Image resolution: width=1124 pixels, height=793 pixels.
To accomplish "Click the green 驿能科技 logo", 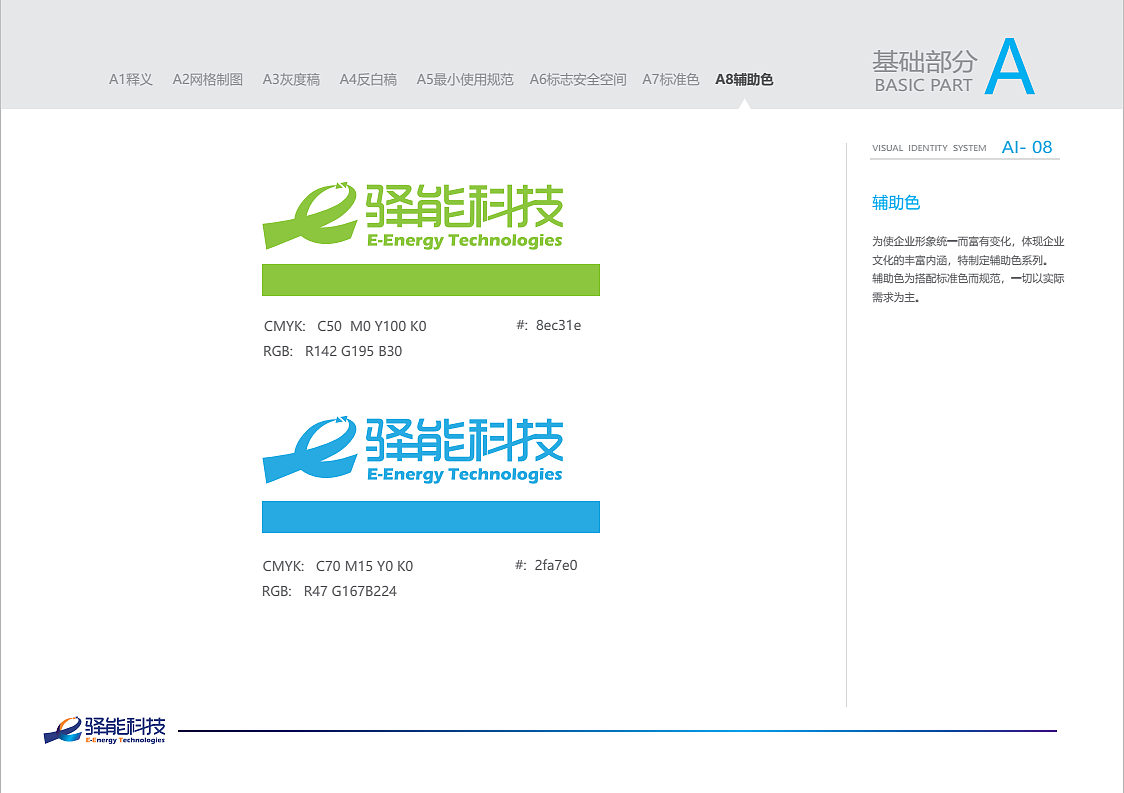I will pyautogui.click(x=413, y=216).
